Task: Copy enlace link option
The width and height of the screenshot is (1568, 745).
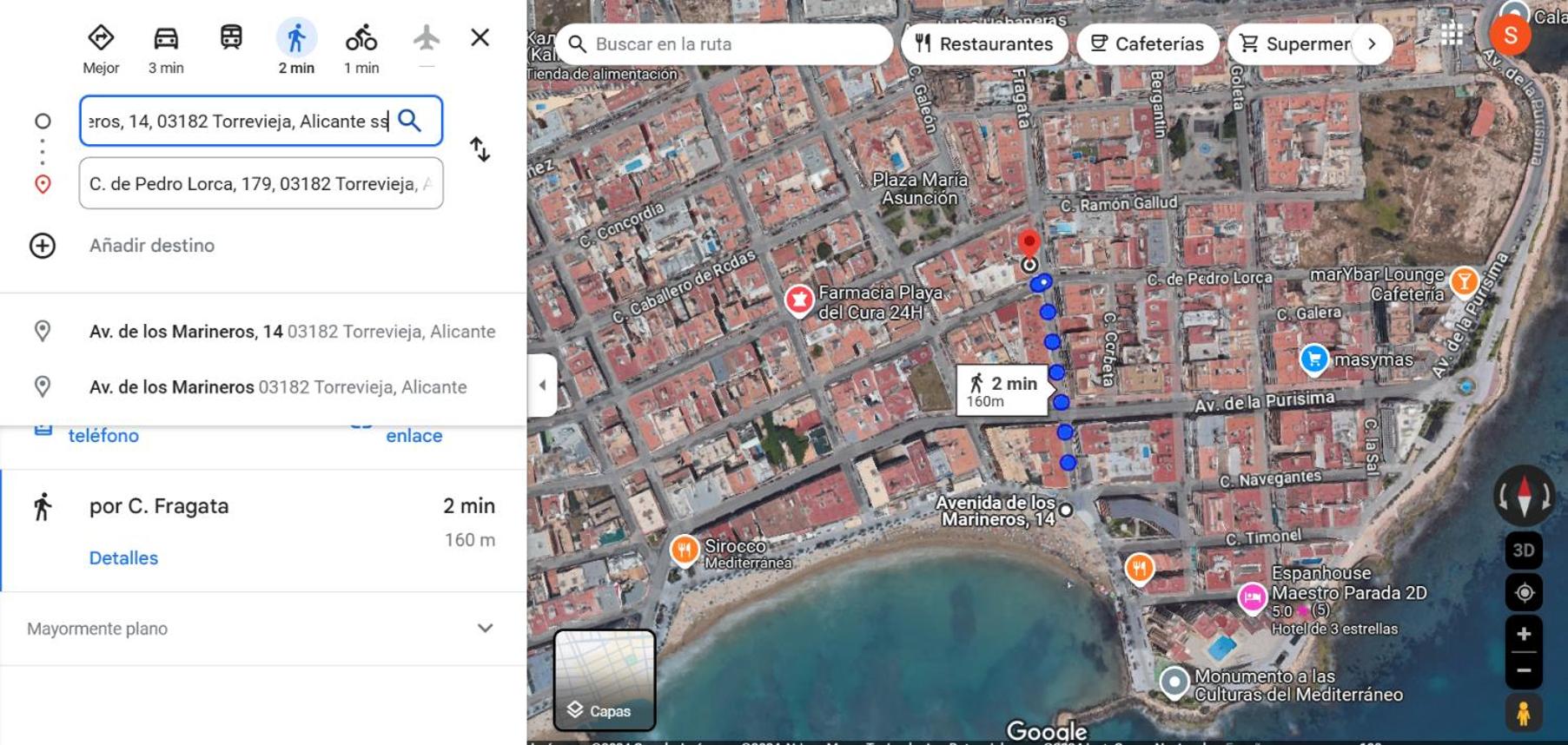Action: pyautogui.click(x=414, y=435)
